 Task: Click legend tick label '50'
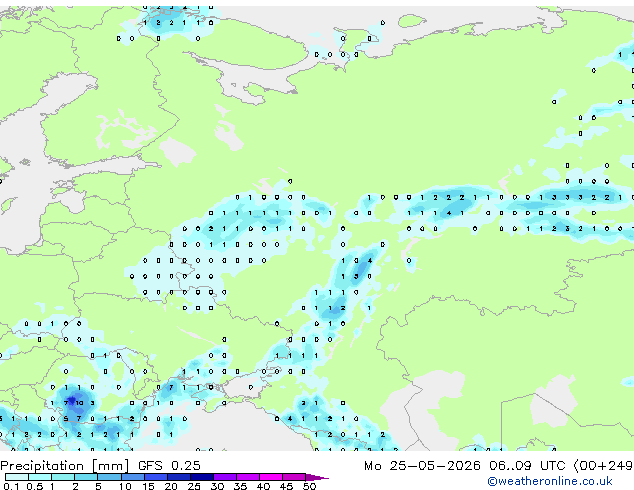tap(309, 486)
